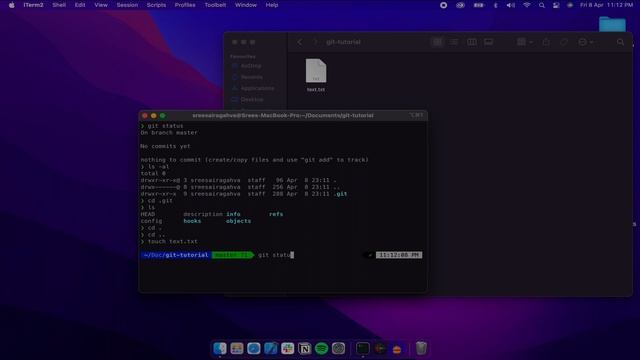This screenshot has height=360, width=640.
Task: Open the volume control in menu bar
Action: tap(511, 5)
